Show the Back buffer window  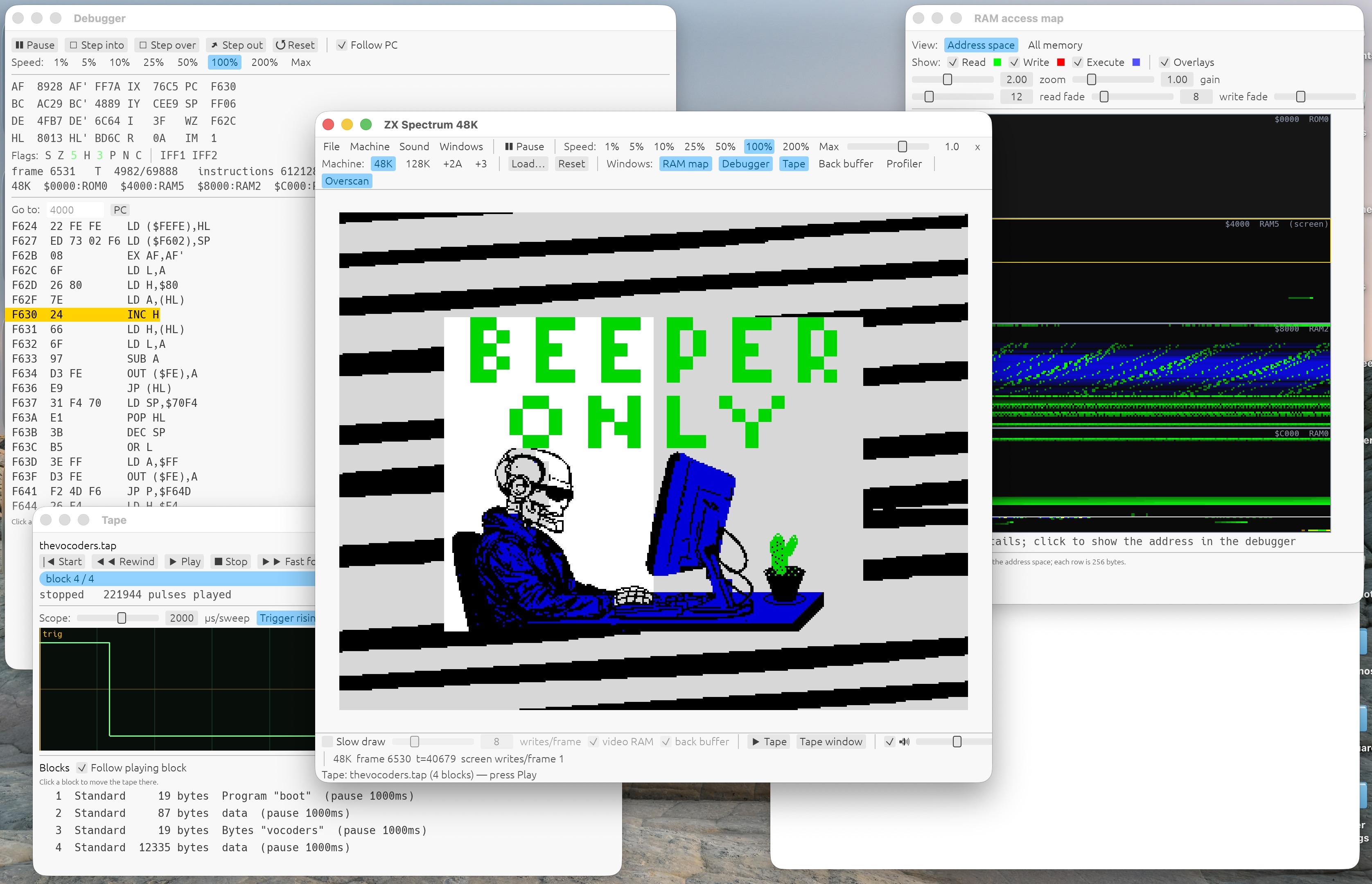point(846,164)
